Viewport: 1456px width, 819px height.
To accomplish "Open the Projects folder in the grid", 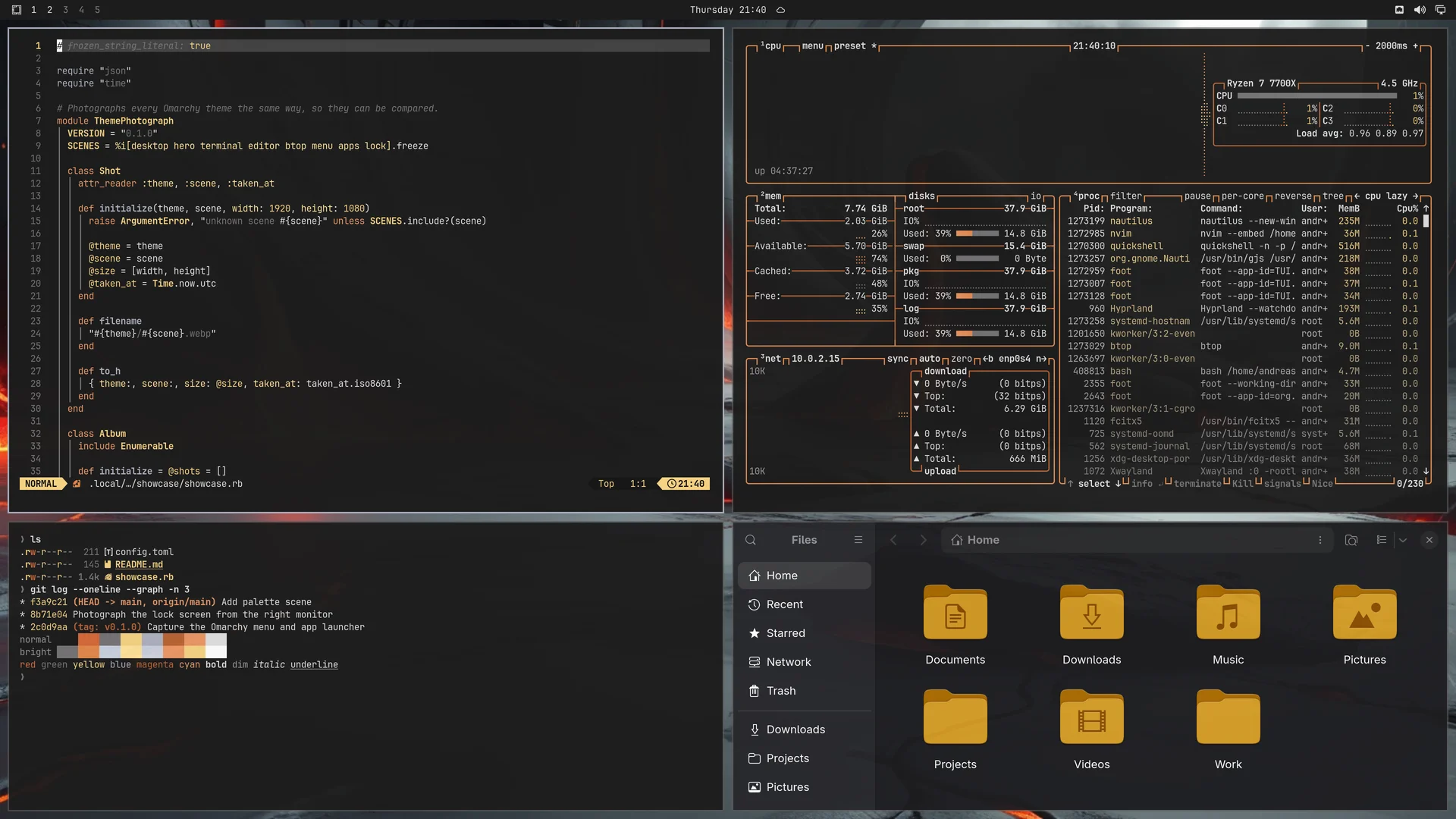I will pyautogui.click(x=955, y=717).
